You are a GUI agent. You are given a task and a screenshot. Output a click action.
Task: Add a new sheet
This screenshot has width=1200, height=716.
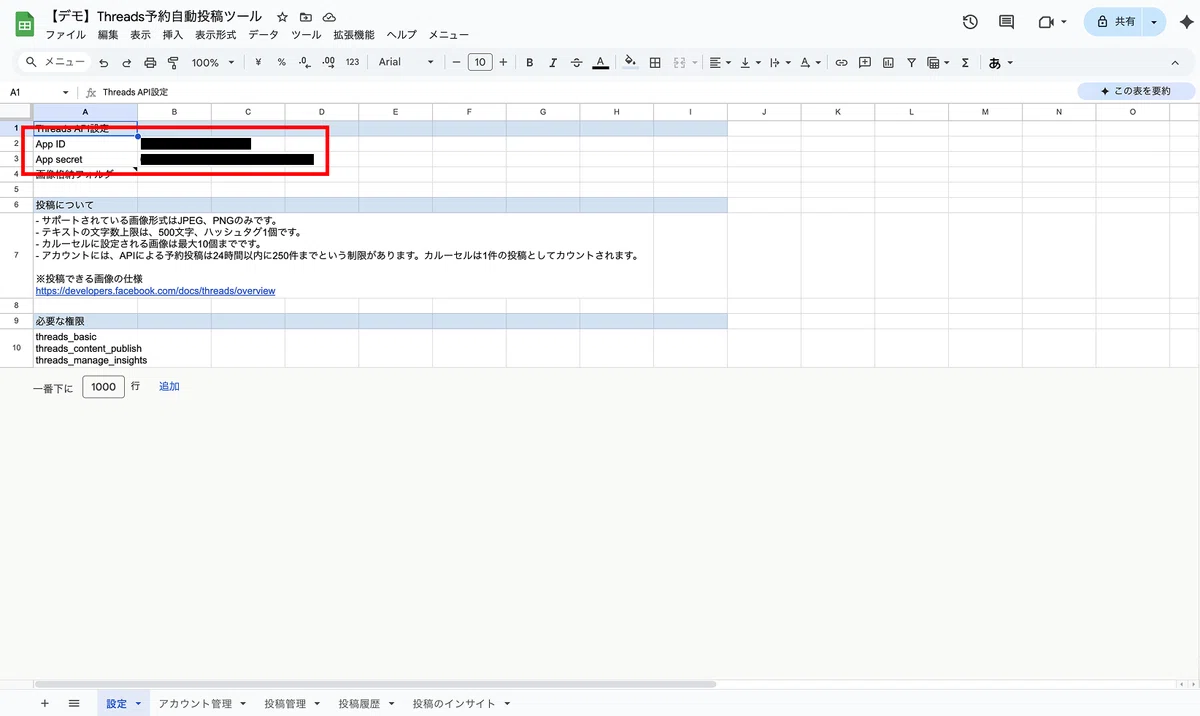pos(44,703)
